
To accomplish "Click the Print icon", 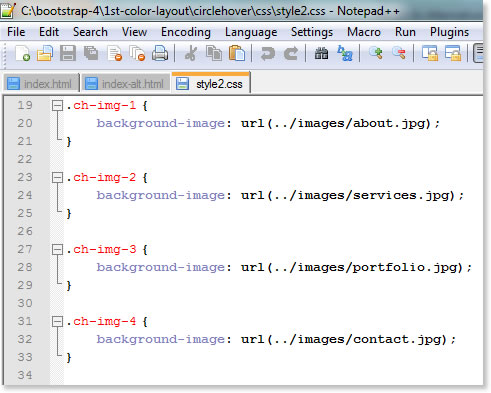I will [x=160, y=53].
